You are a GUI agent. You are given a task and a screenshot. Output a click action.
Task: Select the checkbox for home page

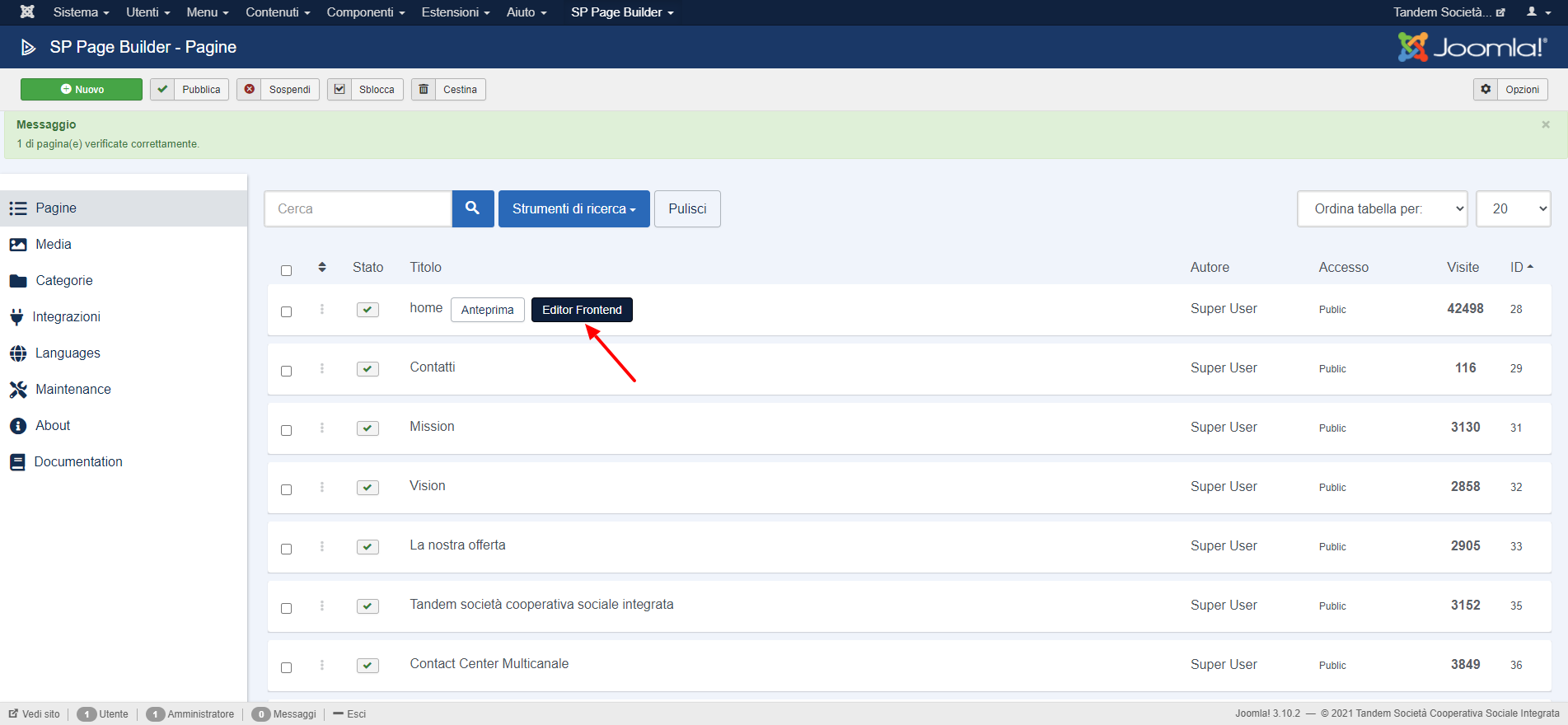(287, 311)
